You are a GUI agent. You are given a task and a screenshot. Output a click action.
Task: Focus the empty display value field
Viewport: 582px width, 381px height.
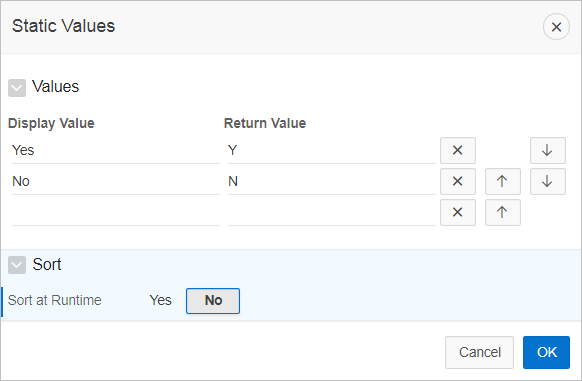coord(116,213)
